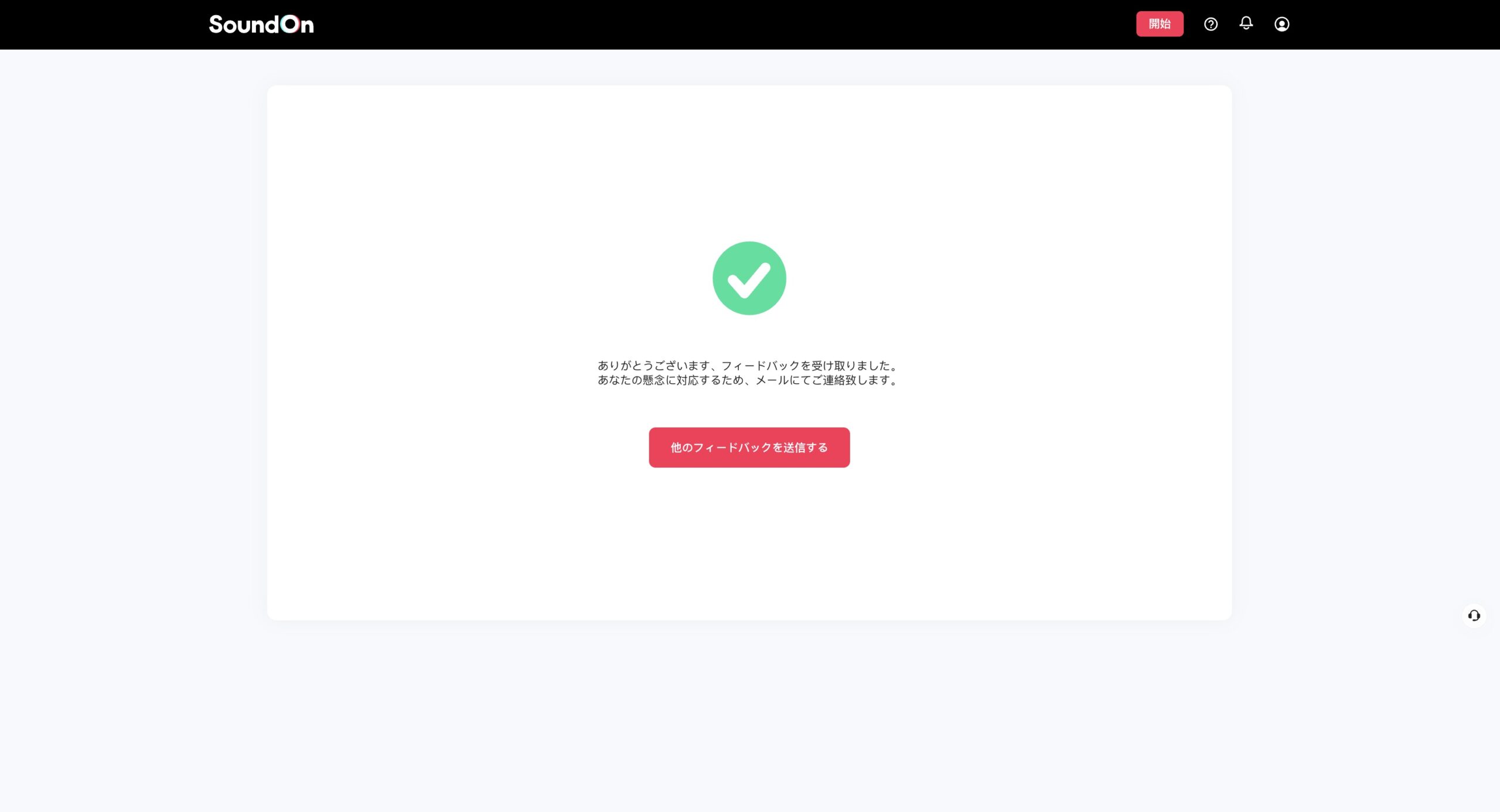
Task: Go home via the SoundOn logo
Action: [x=261, y=24]
